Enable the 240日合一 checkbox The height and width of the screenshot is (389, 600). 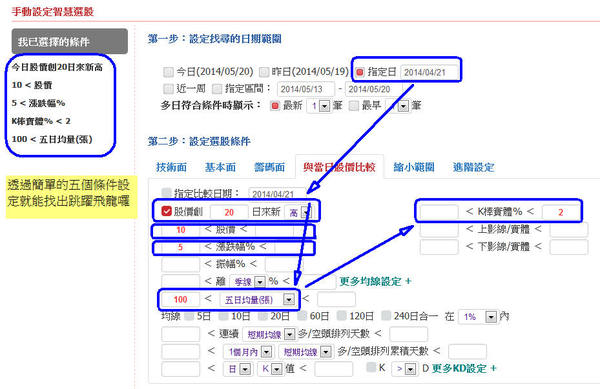(386, 316)
